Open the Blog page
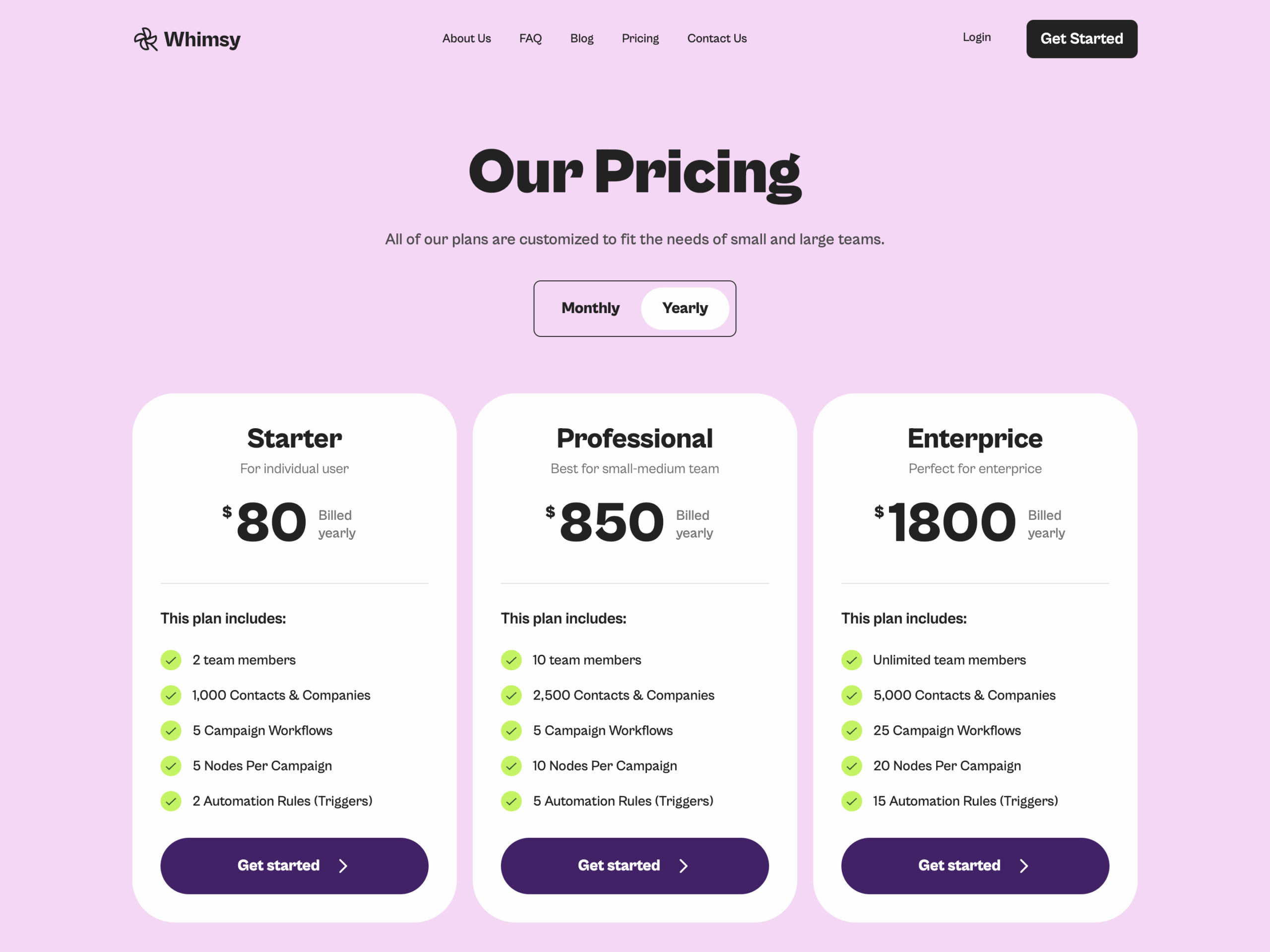1270x952 pixels. point(581,39)
